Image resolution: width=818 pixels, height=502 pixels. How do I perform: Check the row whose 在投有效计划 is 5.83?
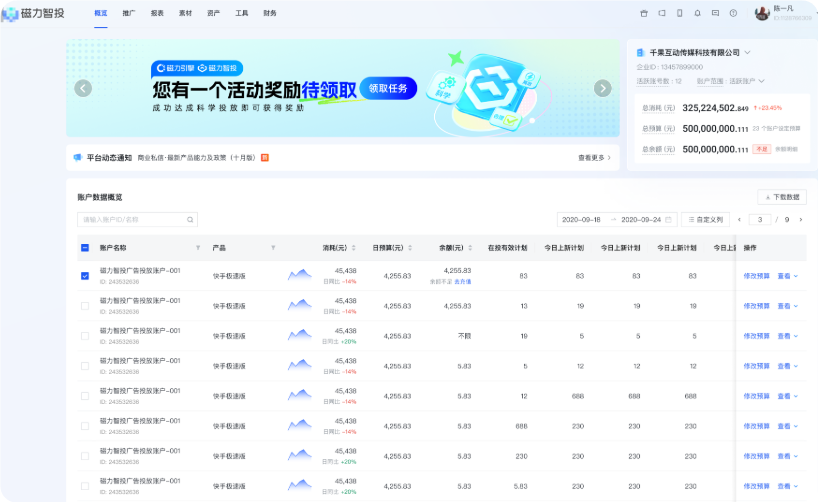click(85, 486)
